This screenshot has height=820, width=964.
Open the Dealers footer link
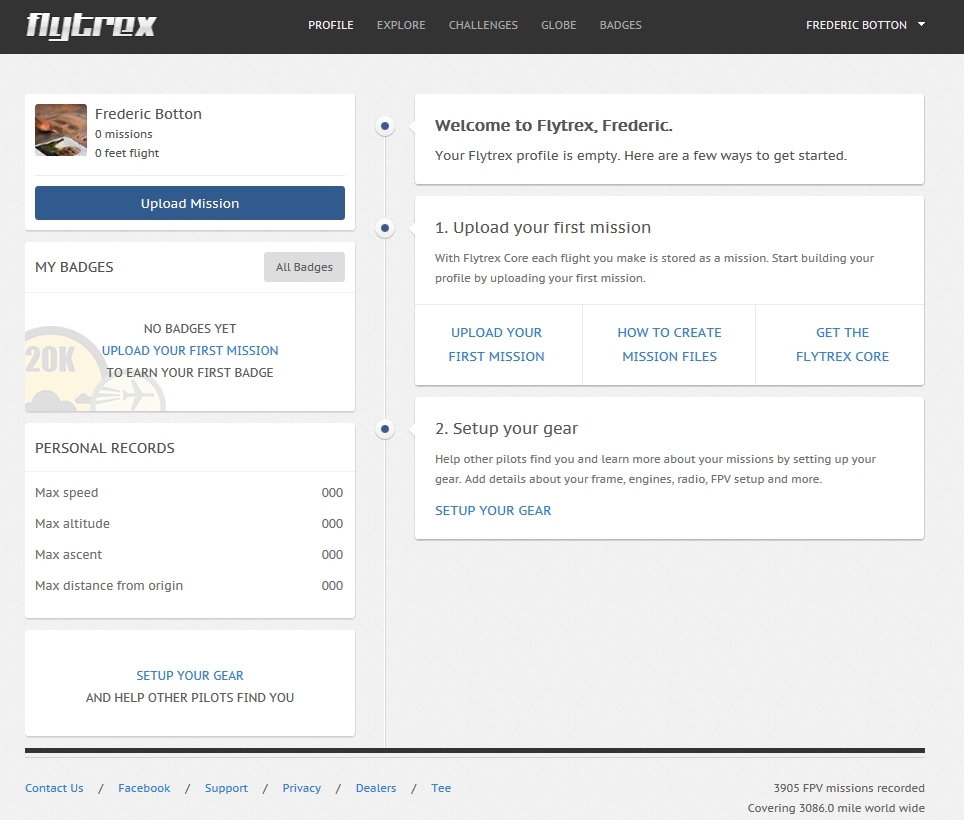[376, 788]
